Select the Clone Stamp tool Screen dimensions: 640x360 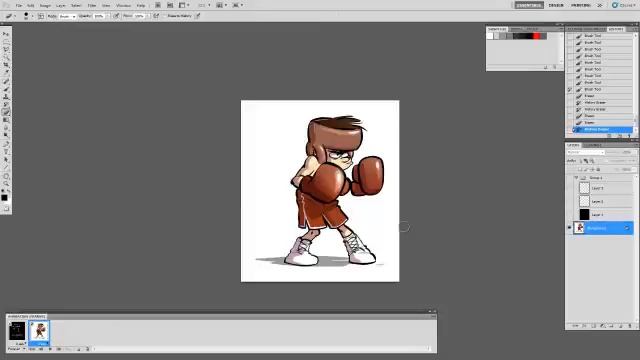click(x=6, y=97)
